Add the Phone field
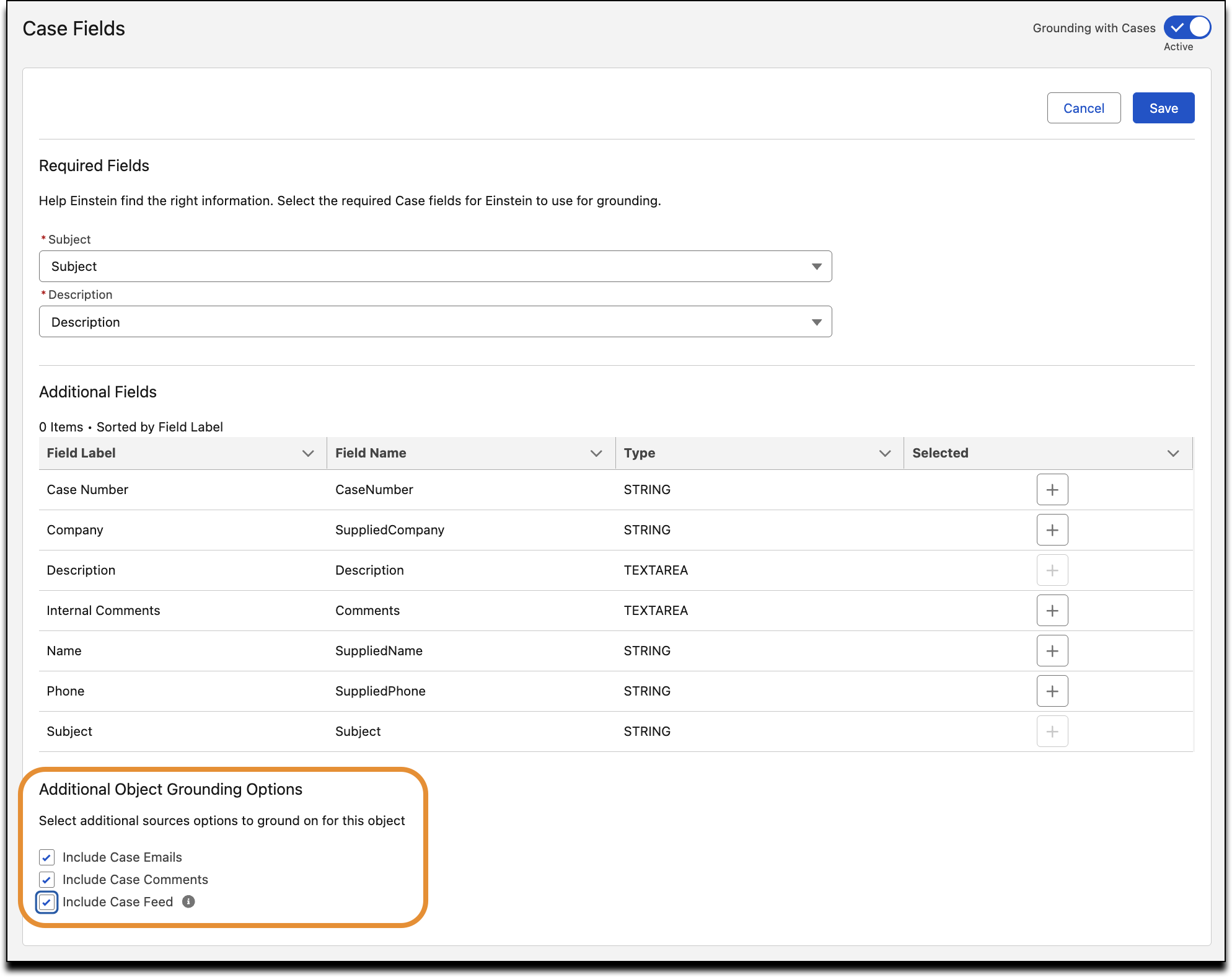Screen dimensions: 1232x977 pyautogui.click(x=1052, y=691)
